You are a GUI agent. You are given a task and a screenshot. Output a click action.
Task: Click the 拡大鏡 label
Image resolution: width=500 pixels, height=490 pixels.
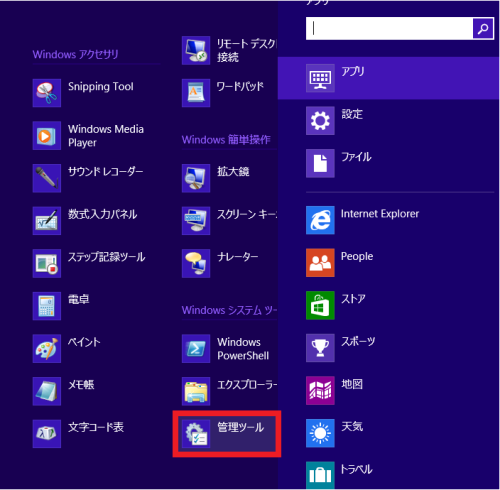click(x=233, y=171)
